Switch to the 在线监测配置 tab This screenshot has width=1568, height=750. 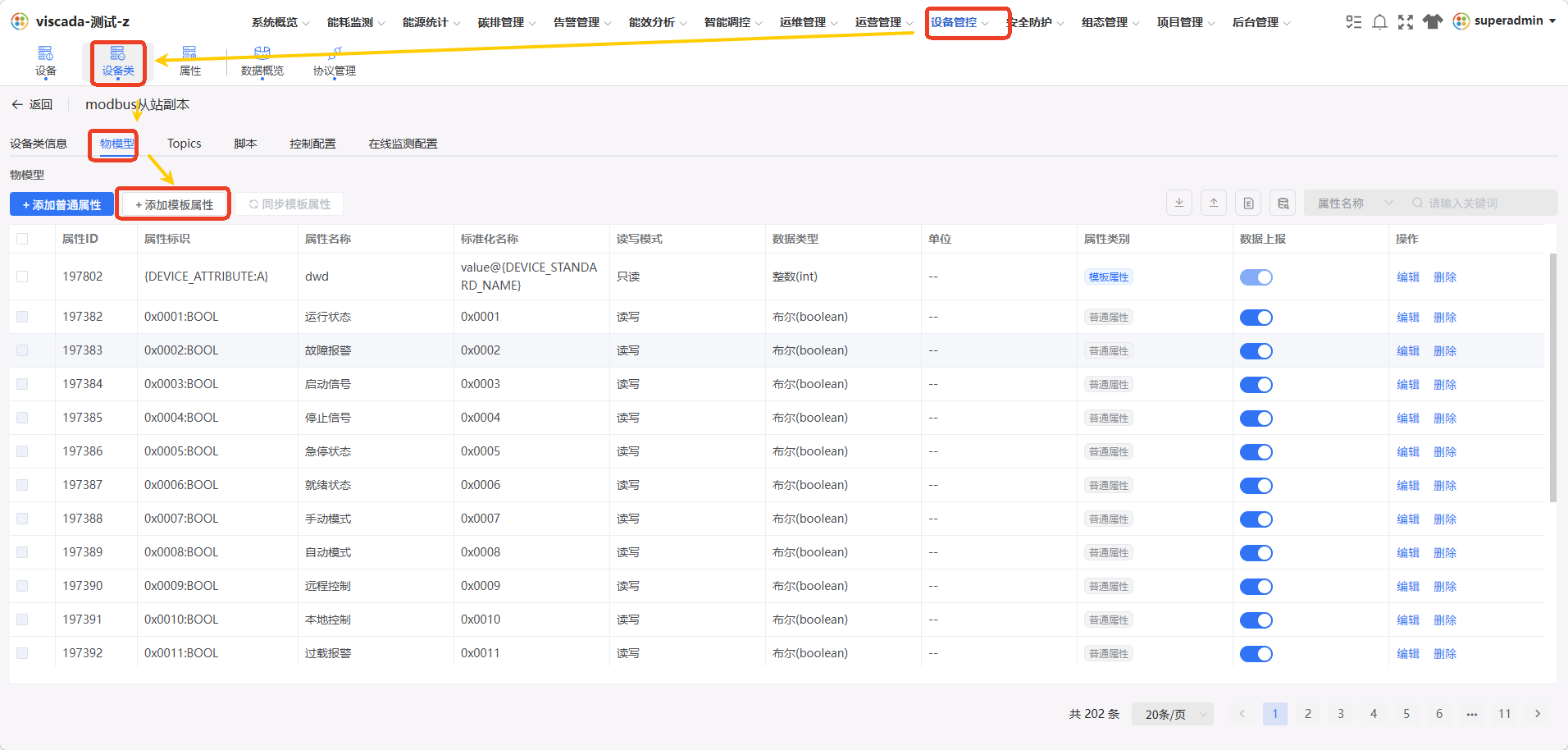pos(403,144)
